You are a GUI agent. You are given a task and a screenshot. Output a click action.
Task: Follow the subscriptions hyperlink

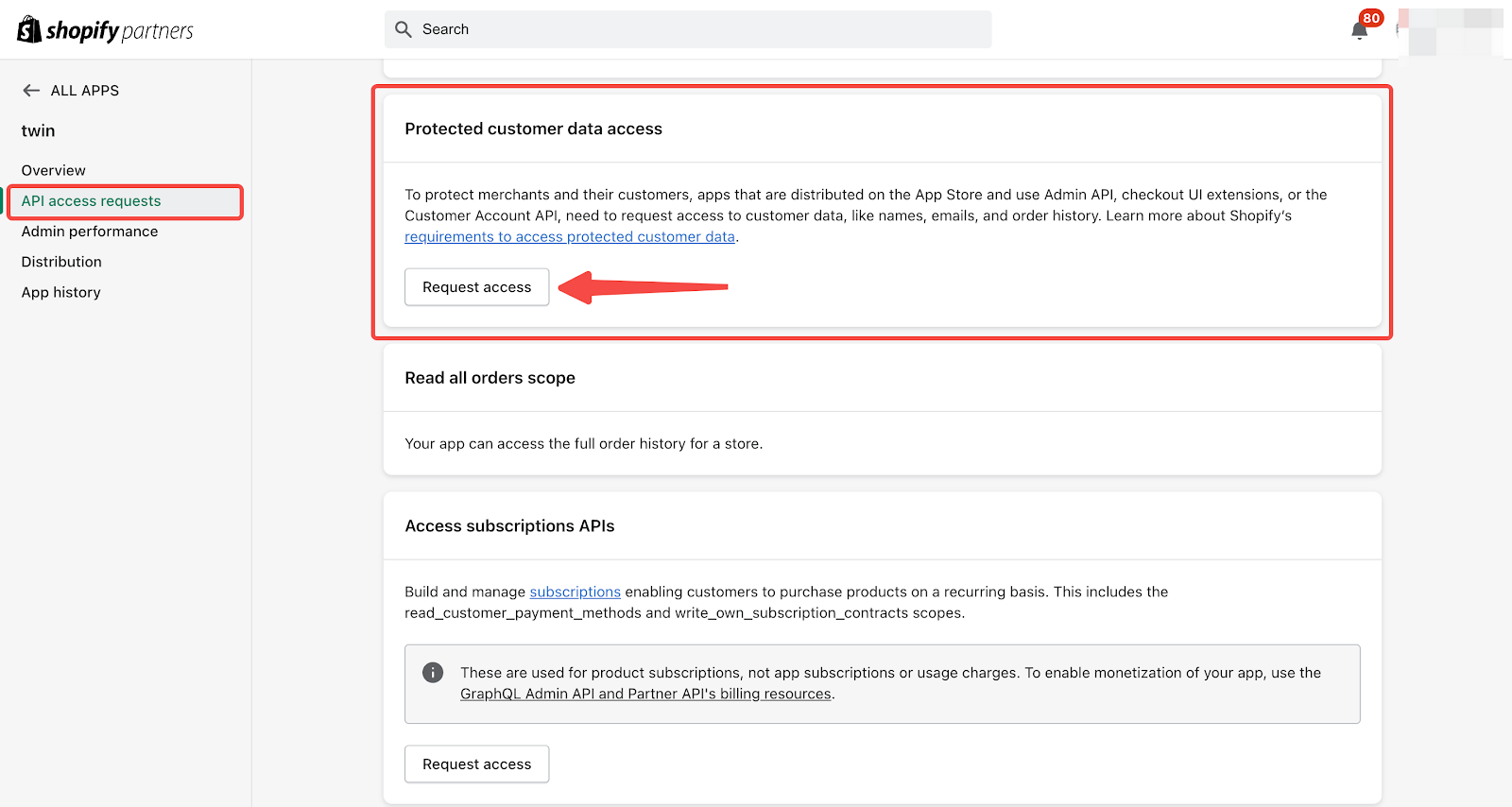pos(575,592)
